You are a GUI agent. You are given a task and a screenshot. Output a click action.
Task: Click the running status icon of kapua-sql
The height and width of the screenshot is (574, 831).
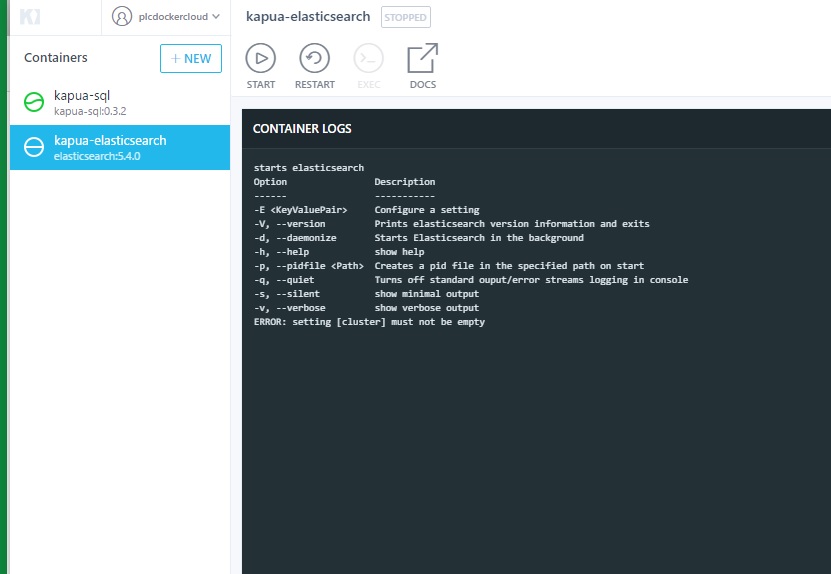(x=34, y=102)
